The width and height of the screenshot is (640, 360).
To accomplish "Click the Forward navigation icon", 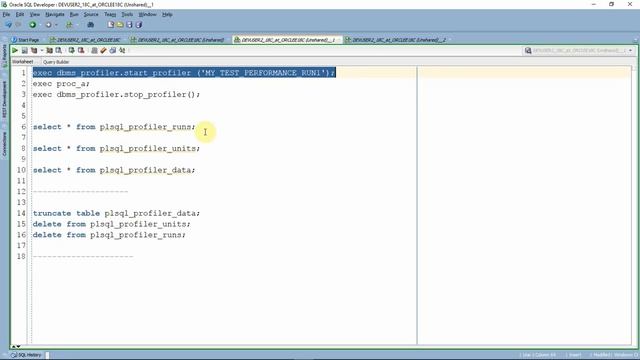I will [x=48, y=25].
